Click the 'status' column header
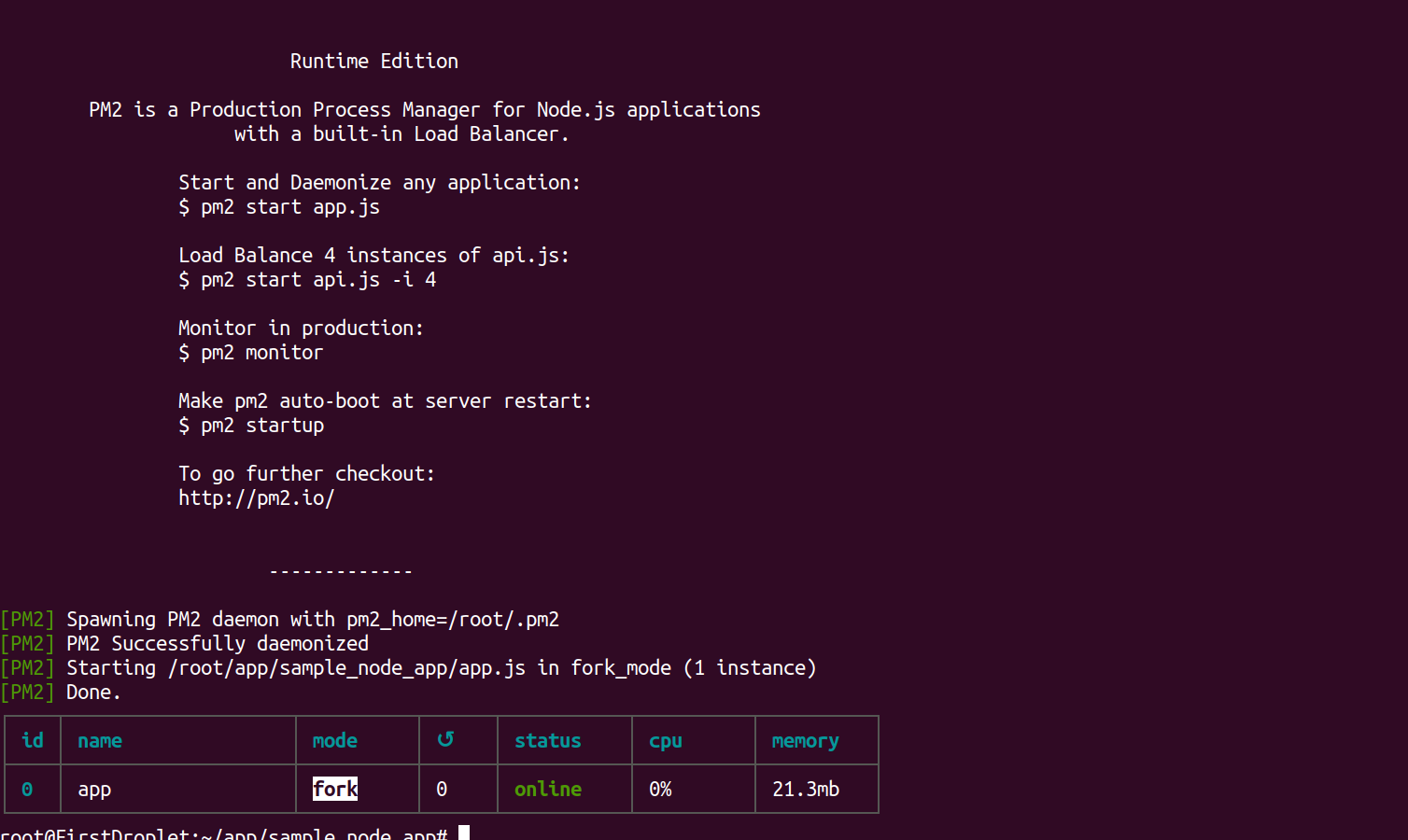This screenshot has height=840, width=1408. (x=548, y=740)
